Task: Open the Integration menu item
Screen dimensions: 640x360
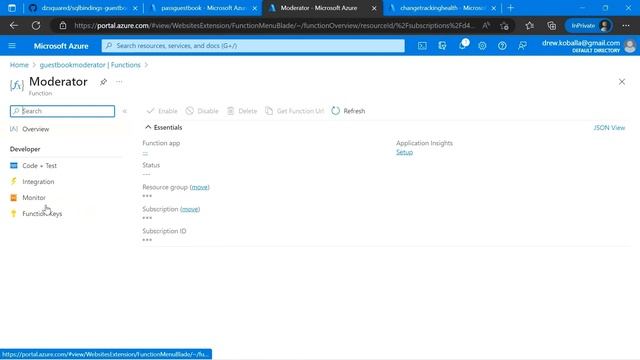Action: click(38, 181)
